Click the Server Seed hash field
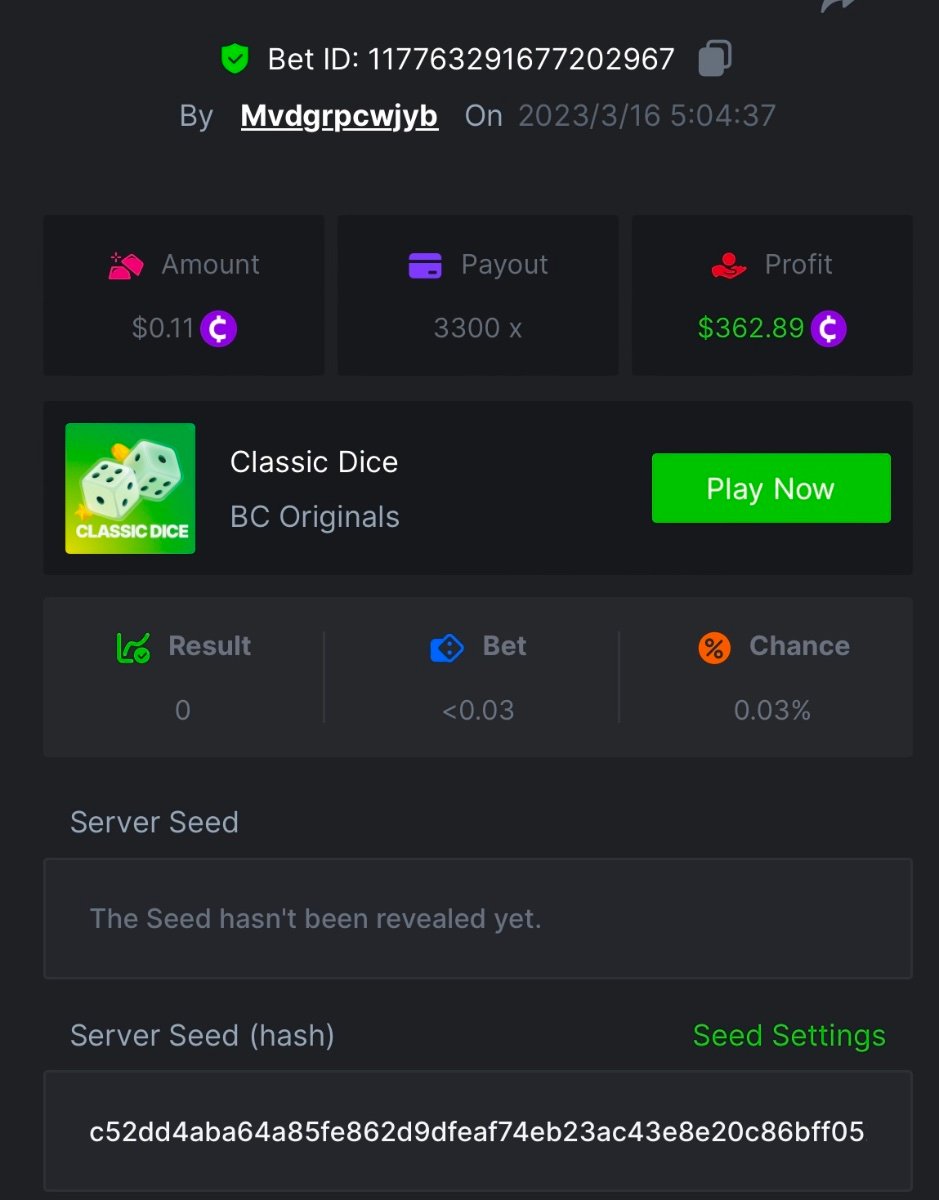Viewport: 939px width, 1200px height. [x=477, y=1131]
